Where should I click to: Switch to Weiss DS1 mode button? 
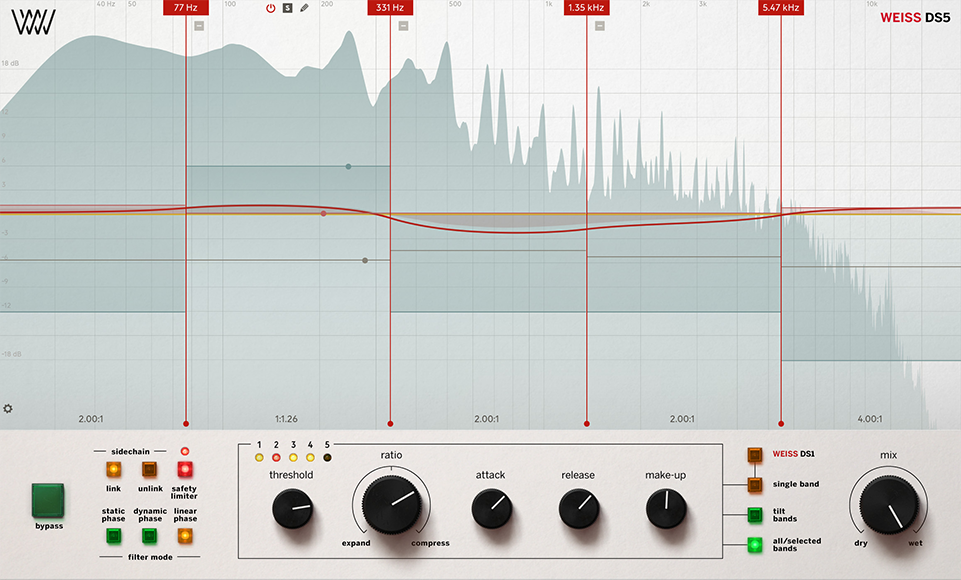coord(754,455)
